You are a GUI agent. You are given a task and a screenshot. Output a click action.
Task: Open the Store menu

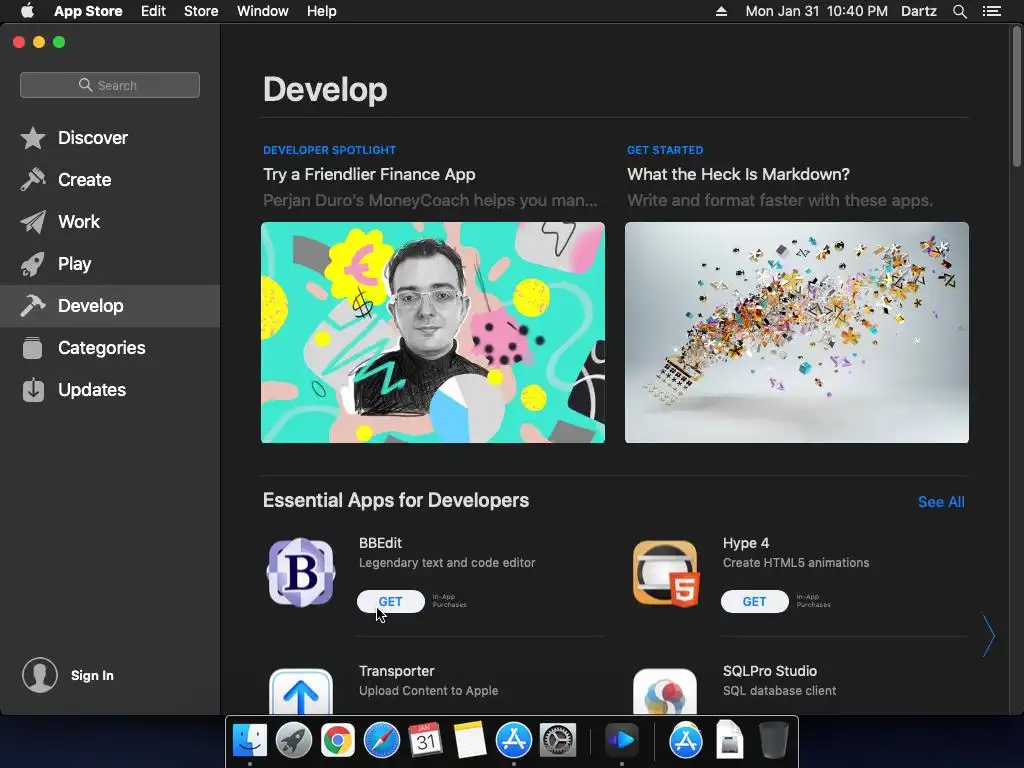click(x=201, y=11)
